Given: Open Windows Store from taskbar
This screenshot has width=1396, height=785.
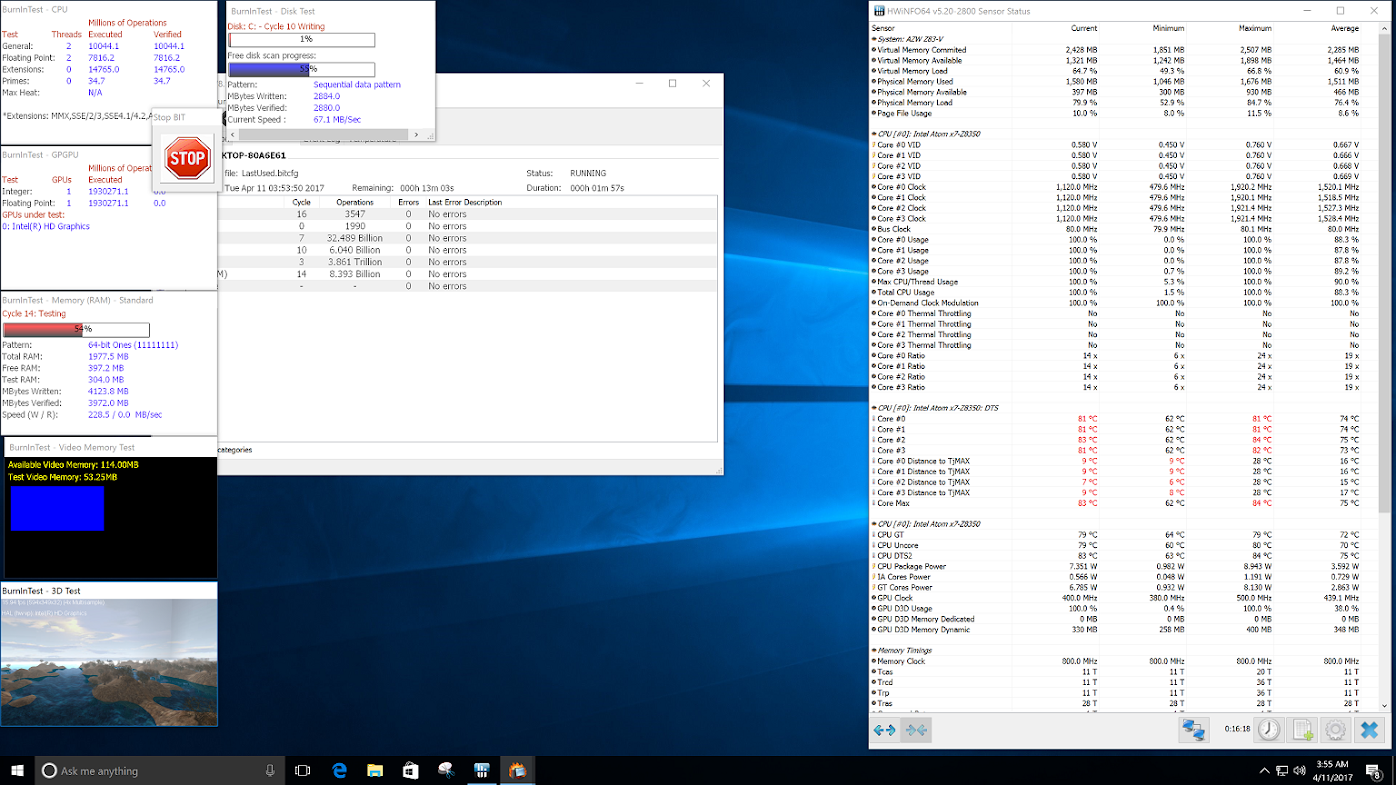Looking at the screenshot, I should pyautogui.click(x=410, y=770).
